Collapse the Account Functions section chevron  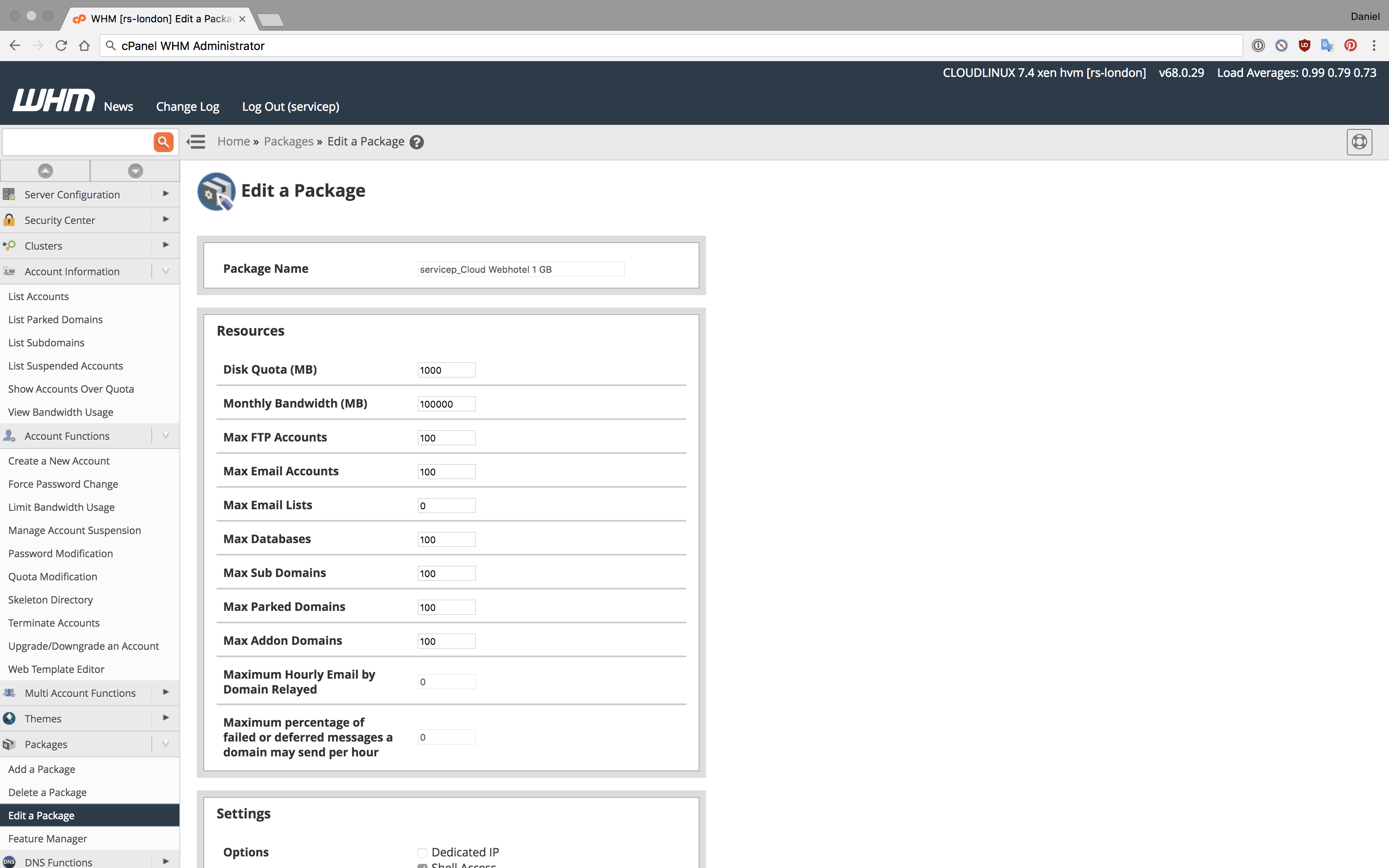tap(165, 435)
